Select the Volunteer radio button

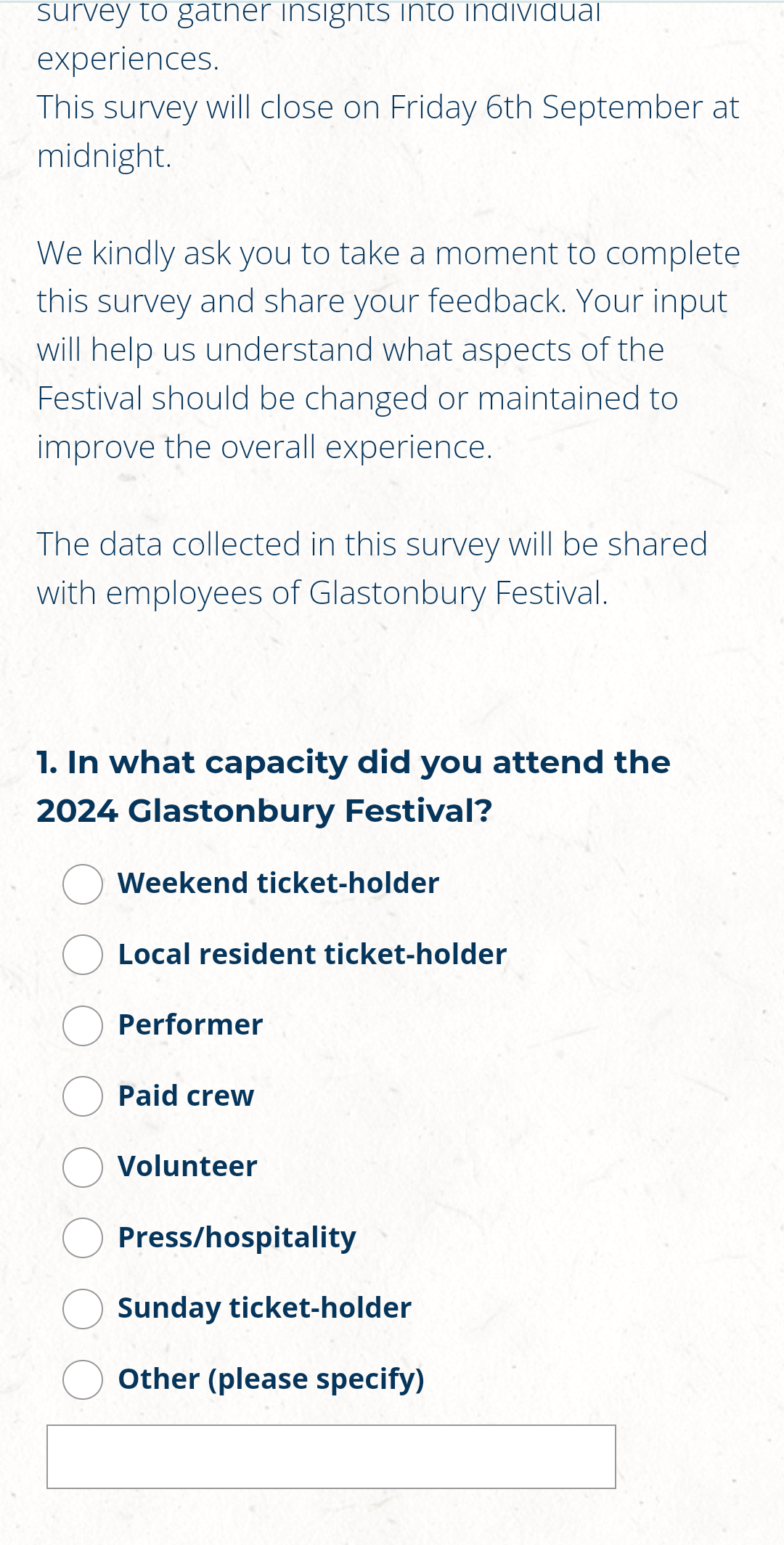(x=83, y=1167)
